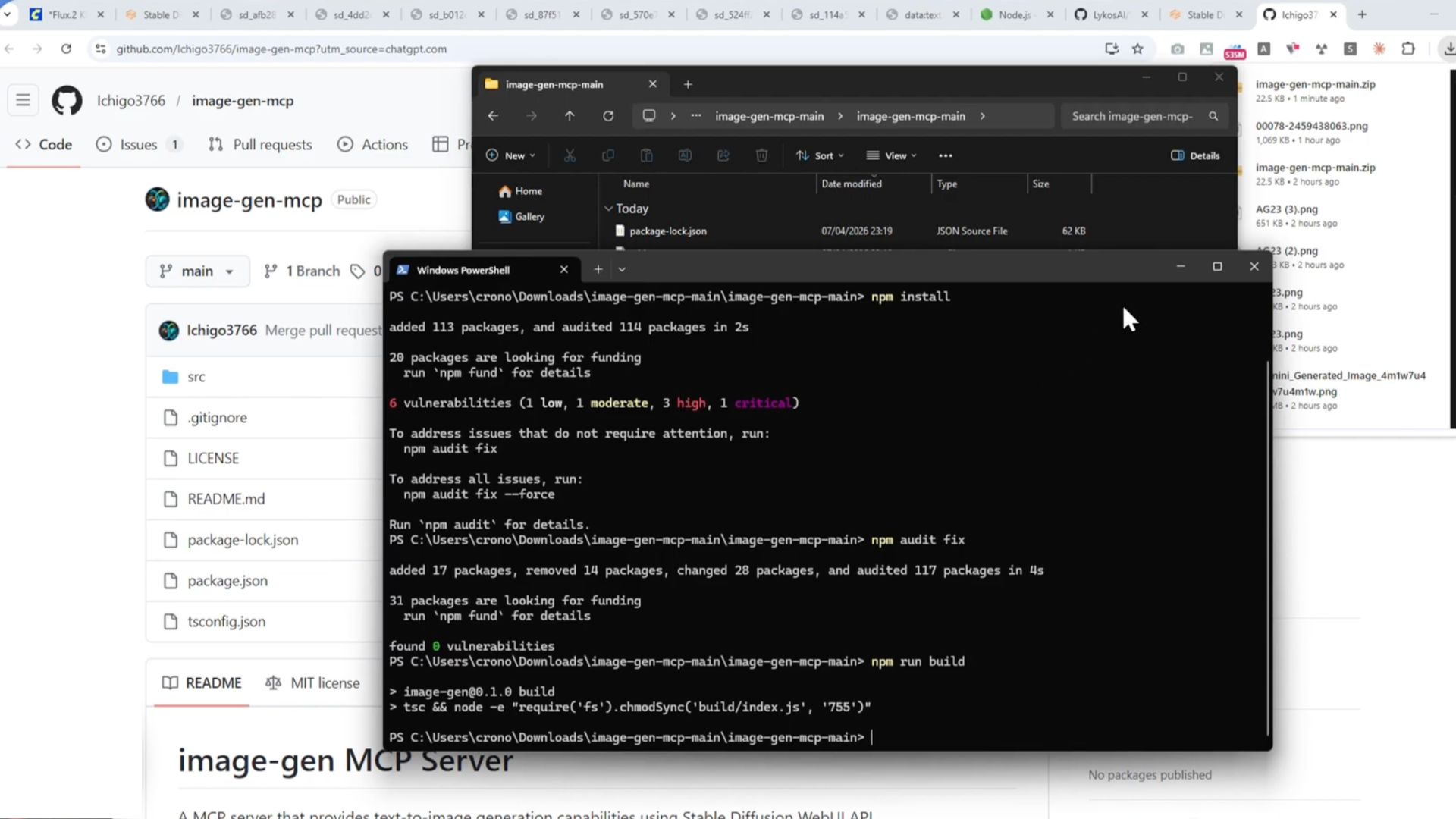Open the Chrome extensions puzzle icon

[x=1408, y=49]
